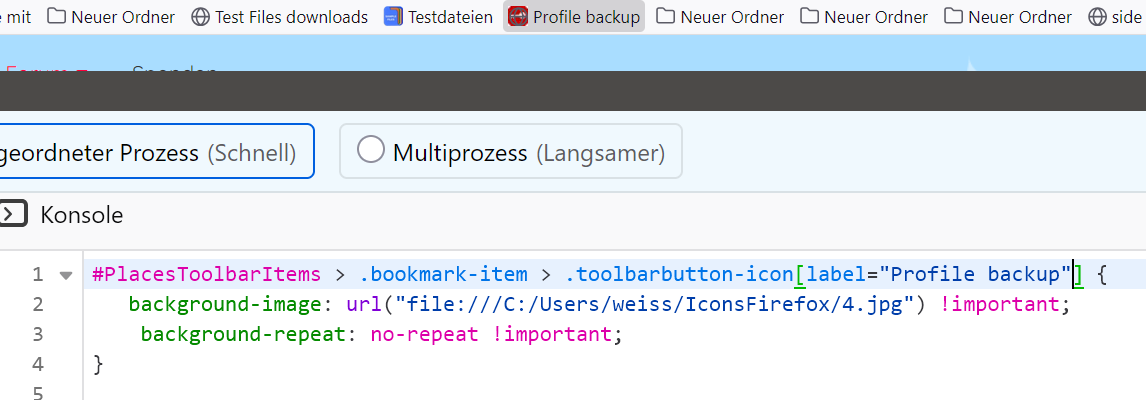This screenshot has width=1146, height=400.
Task: Select the Multiprozess (Langsamer) radio button
Action: (371, 150)
